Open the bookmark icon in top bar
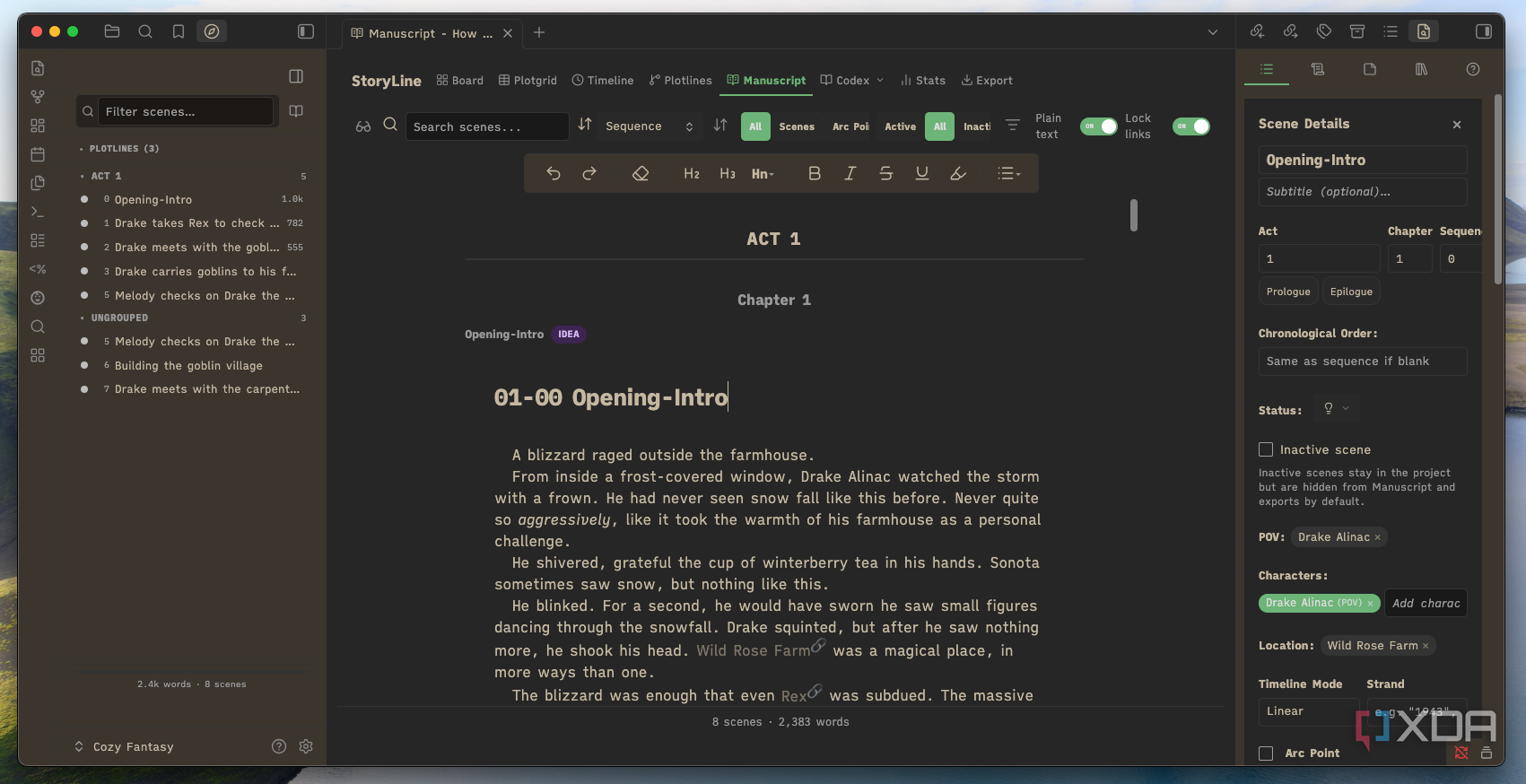Screen dimensions: 1526x784 pyautogui.click(x=179, y=31)
